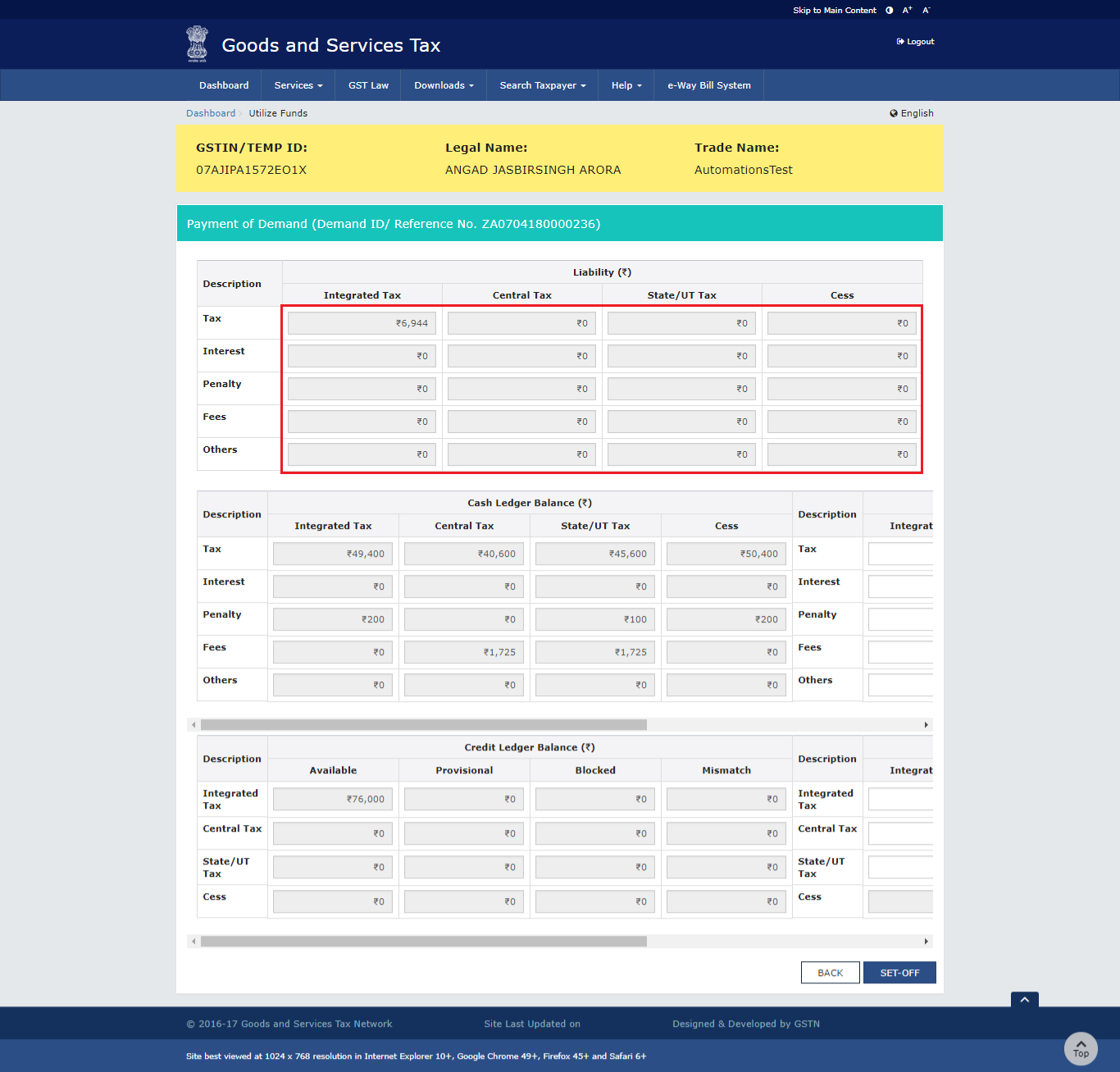Click the Top scroll arrow circle
Image resolution: width=1120 pixels, height=1072 pixels.
(1081, 1049)
